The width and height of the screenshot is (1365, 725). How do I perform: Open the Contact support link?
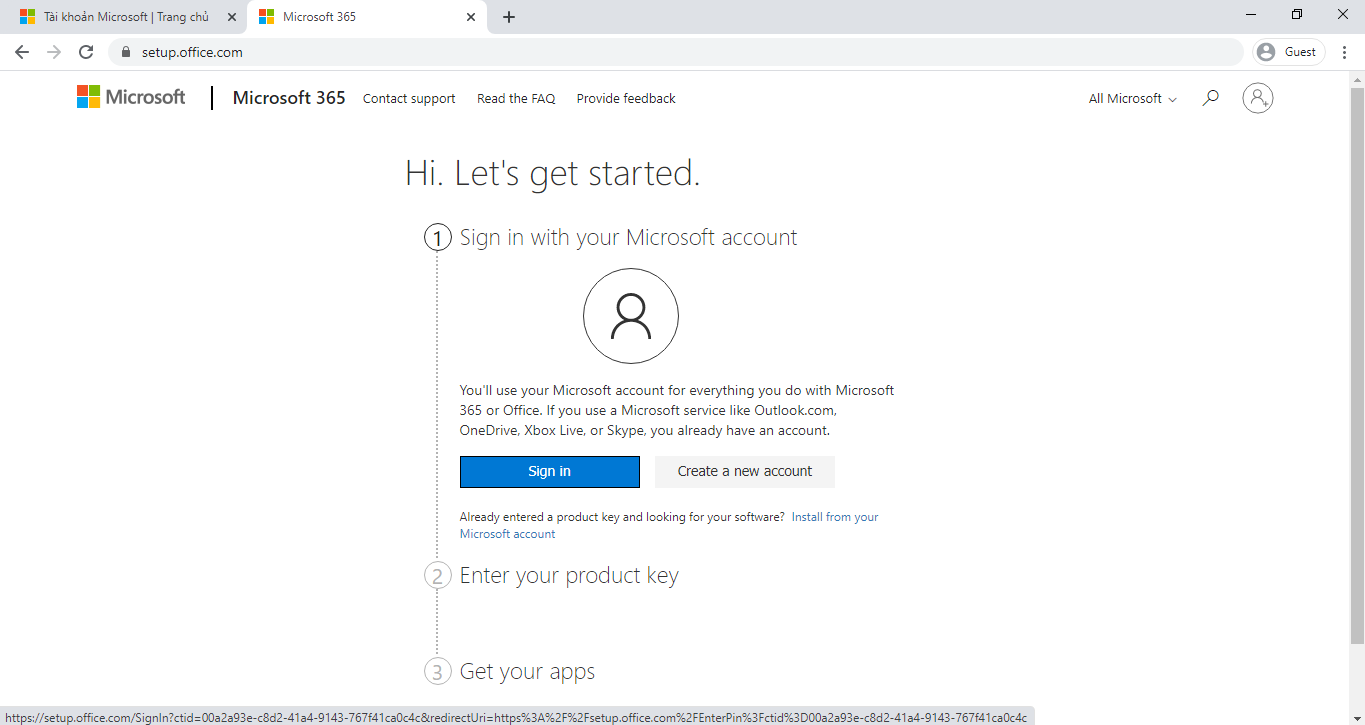(x=409, y=98)
